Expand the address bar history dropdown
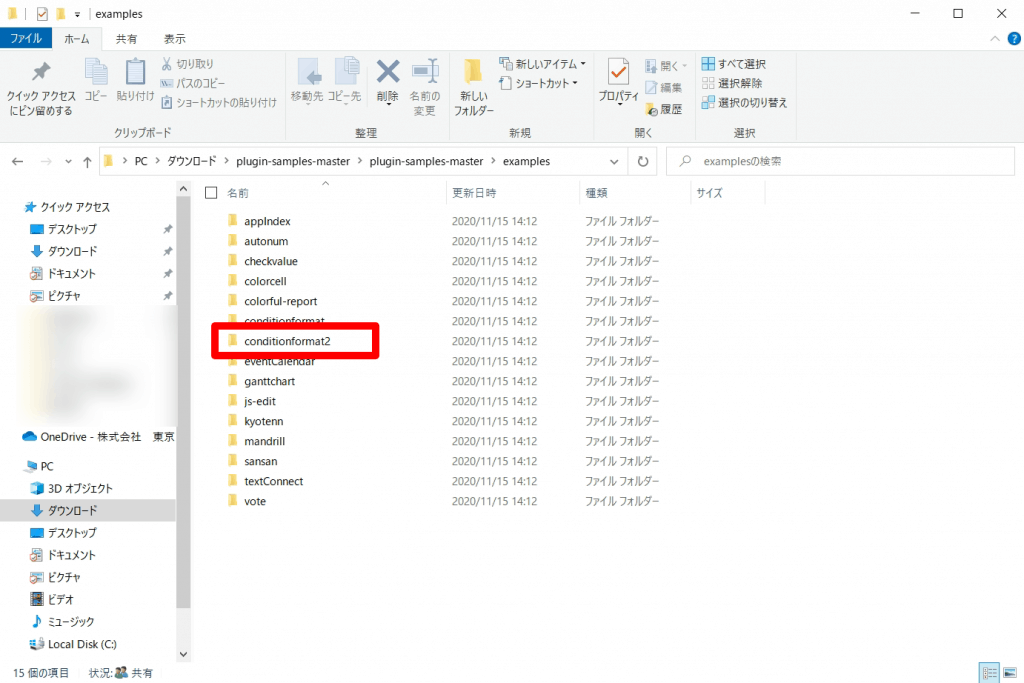This screenshot has width=1024, height=683. pyautogui.click(x=614, y=161)
